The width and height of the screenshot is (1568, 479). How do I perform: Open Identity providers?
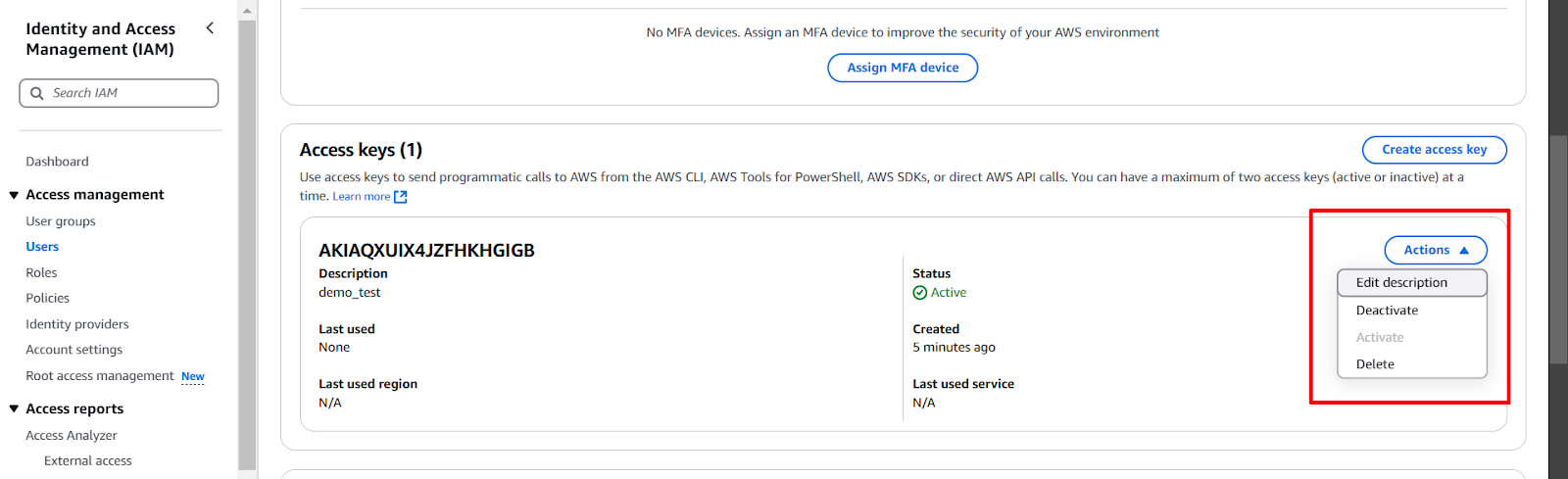click(x=77, y=324)
